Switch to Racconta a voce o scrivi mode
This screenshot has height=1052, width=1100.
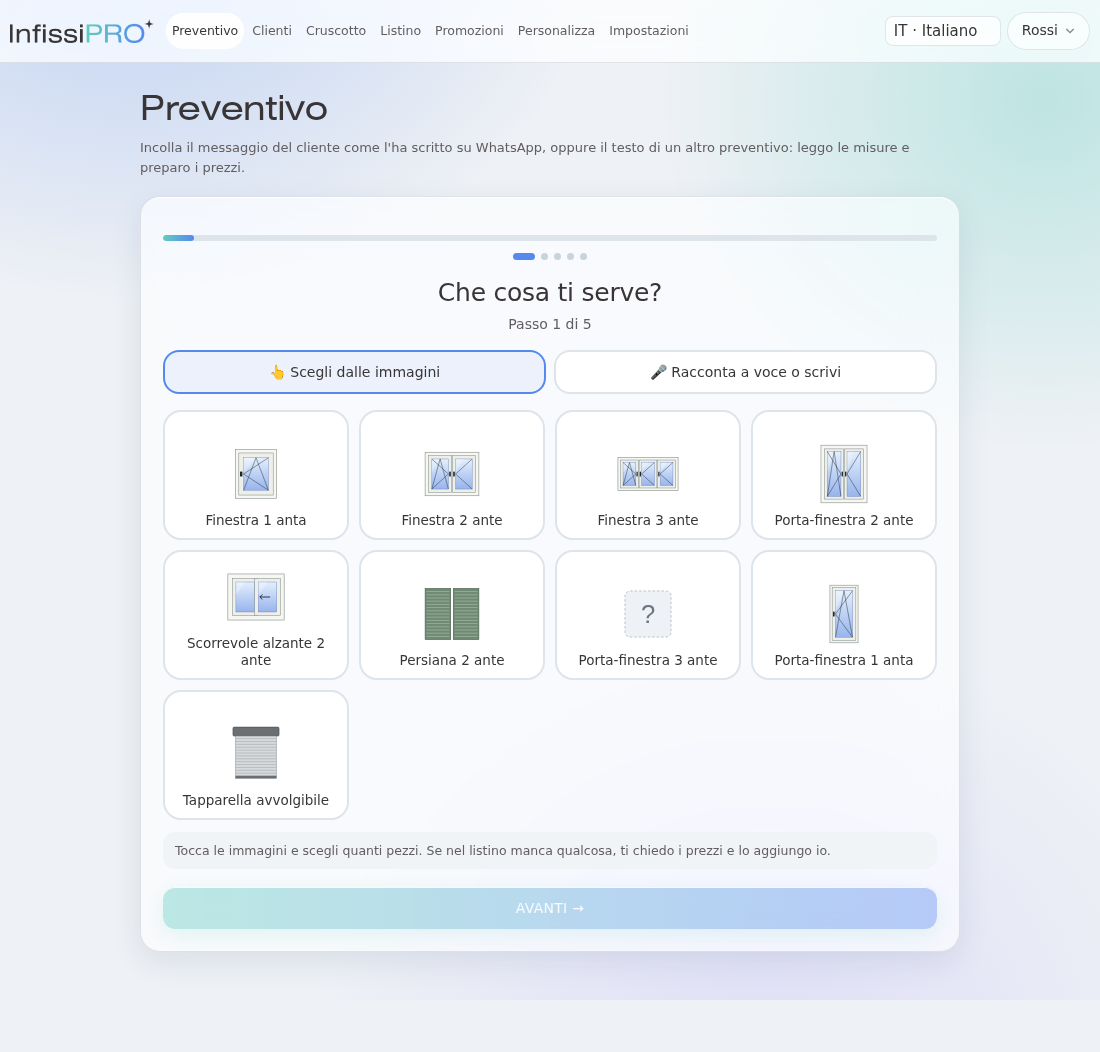tap(745, 372)
